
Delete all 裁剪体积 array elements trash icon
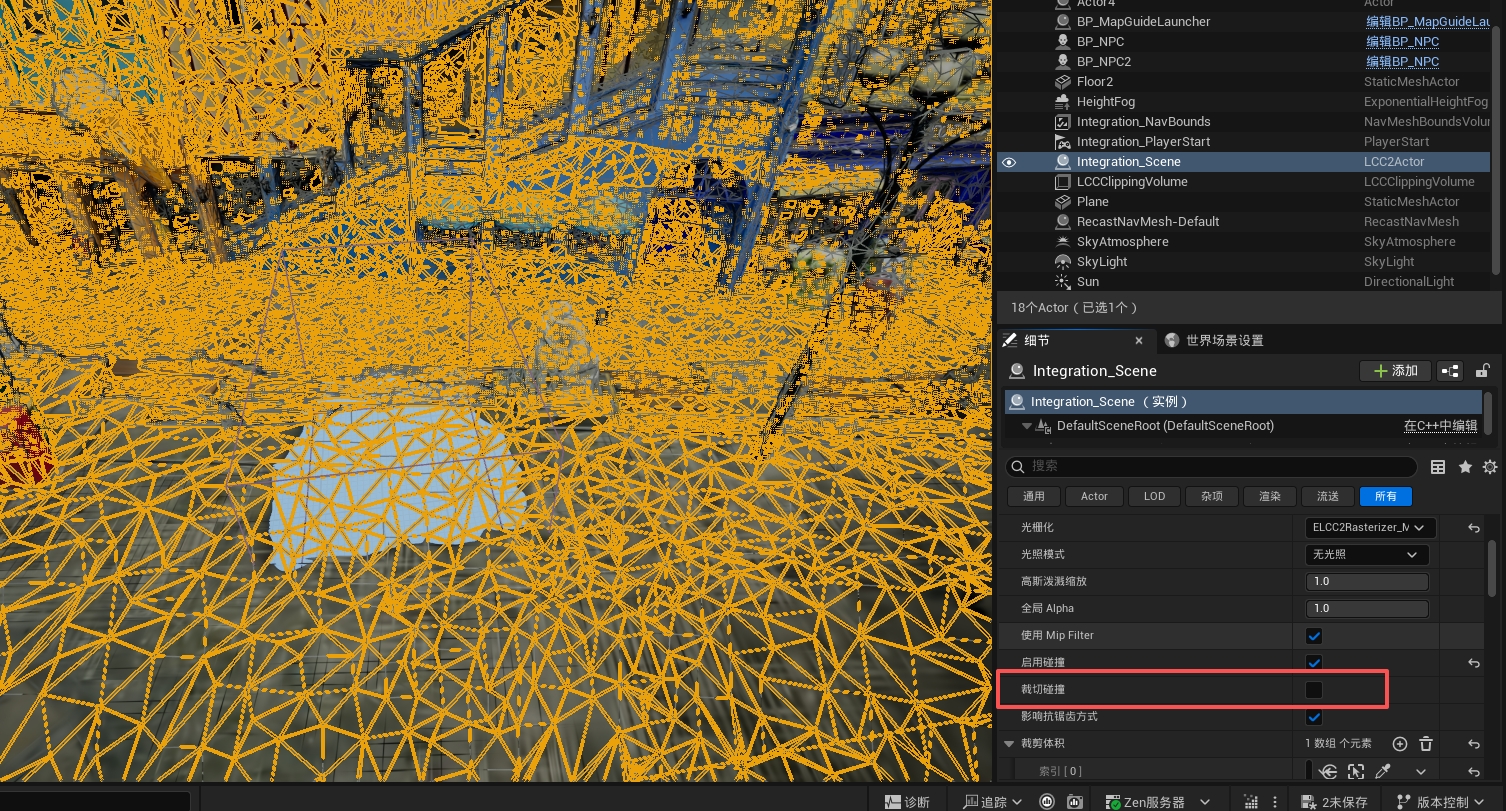(1426, 744)
